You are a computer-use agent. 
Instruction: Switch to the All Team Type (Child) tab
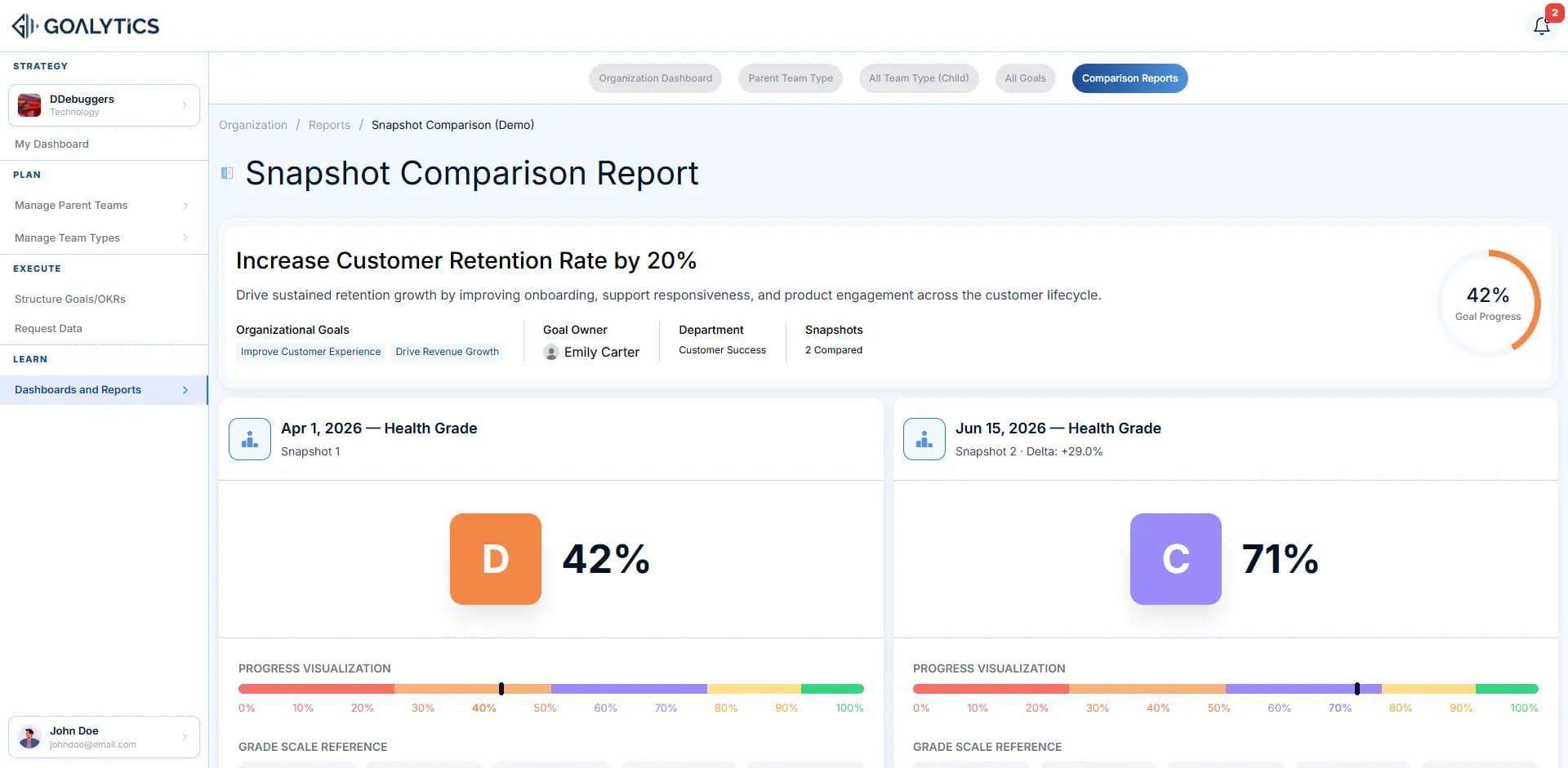click(x=919, y=78)
